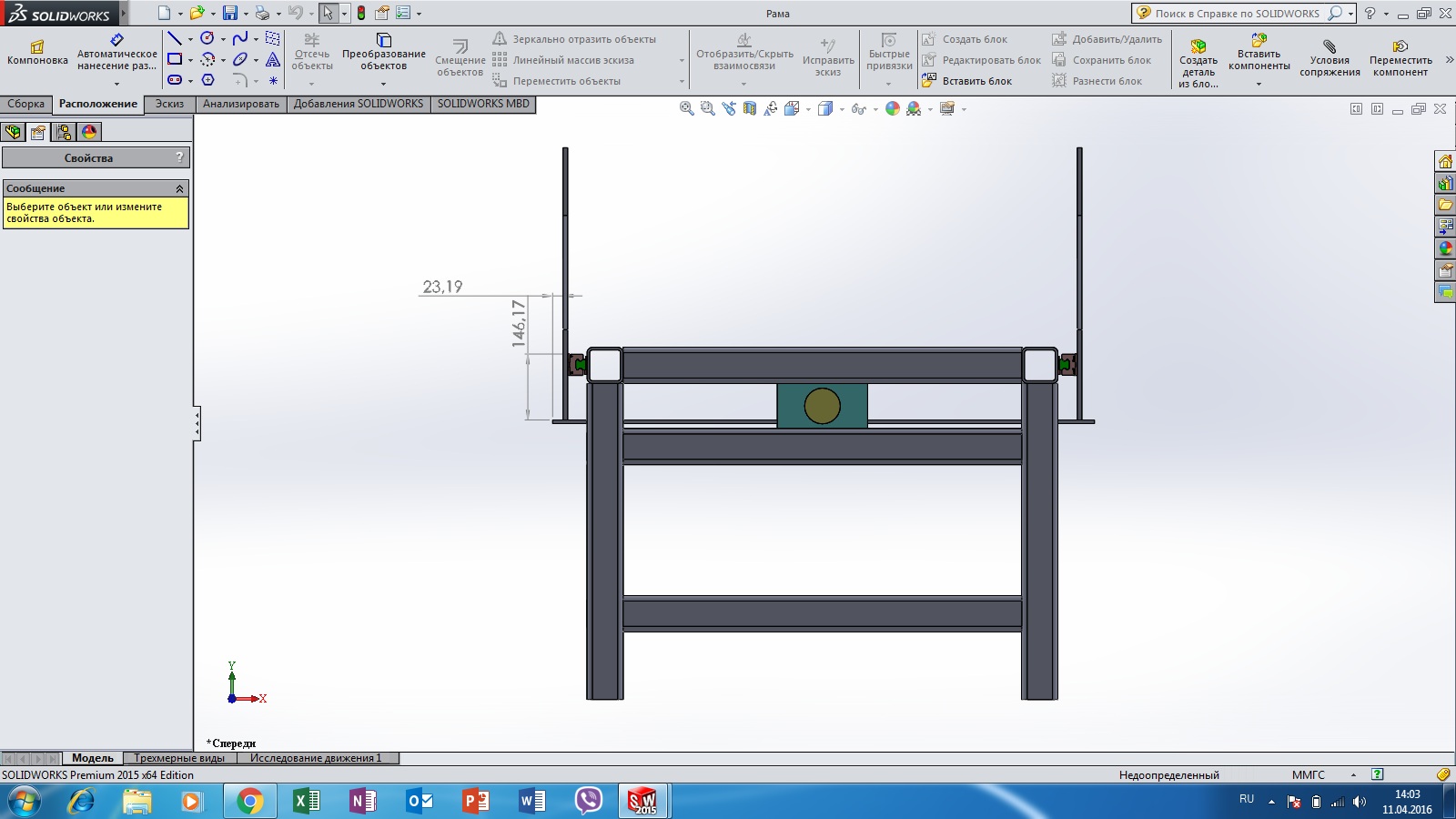
Task: Expand the SOLIDWORKS menu arrow beside the logo
Action: (124, 13)
